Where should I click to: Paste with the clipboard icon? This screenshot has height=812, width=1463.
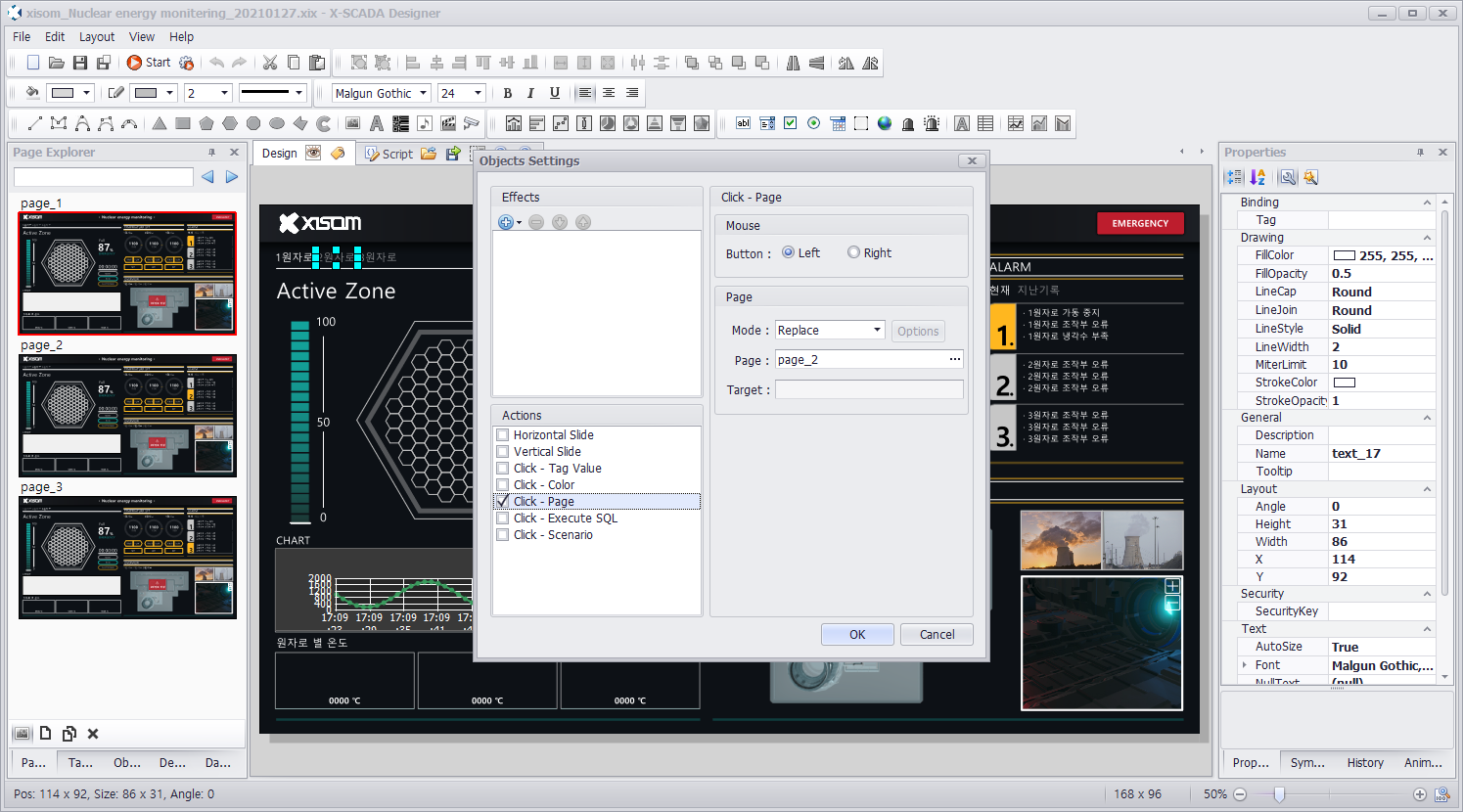tap(317, 63)
